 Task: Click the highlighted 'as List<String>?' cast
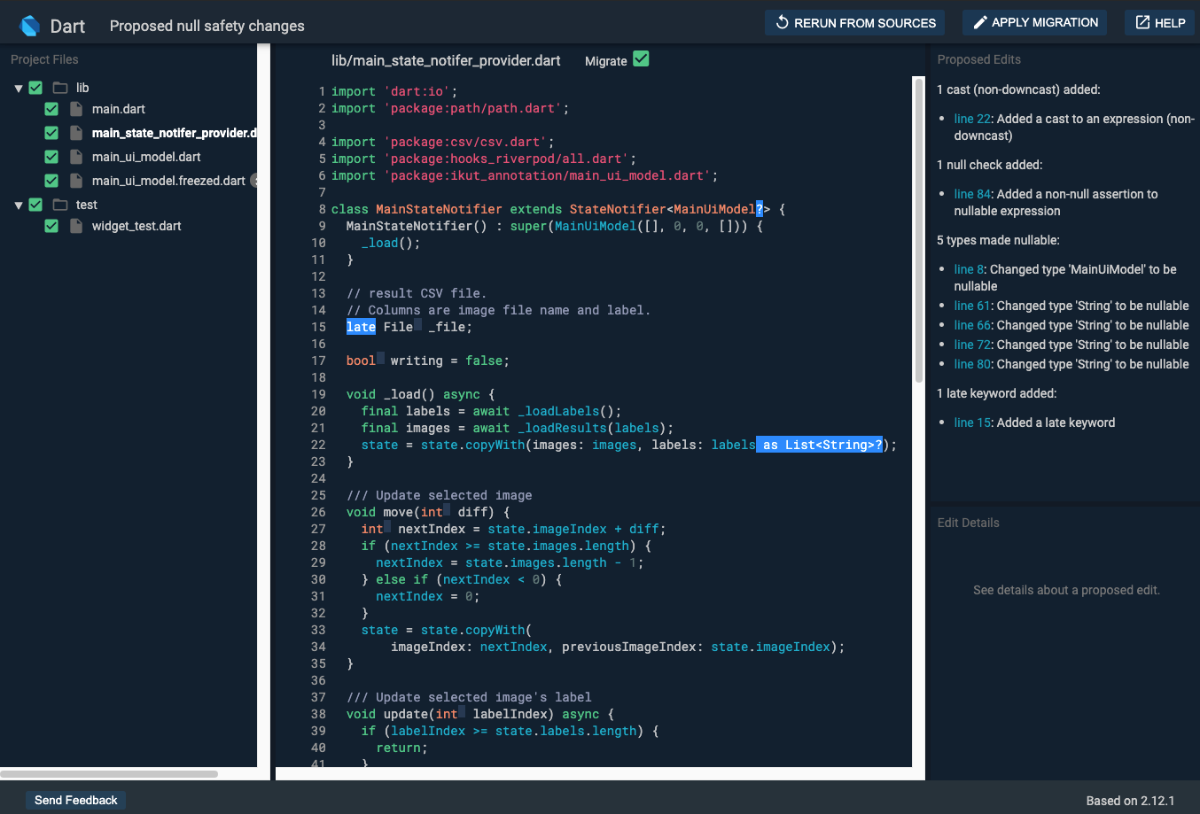(820, 445)
